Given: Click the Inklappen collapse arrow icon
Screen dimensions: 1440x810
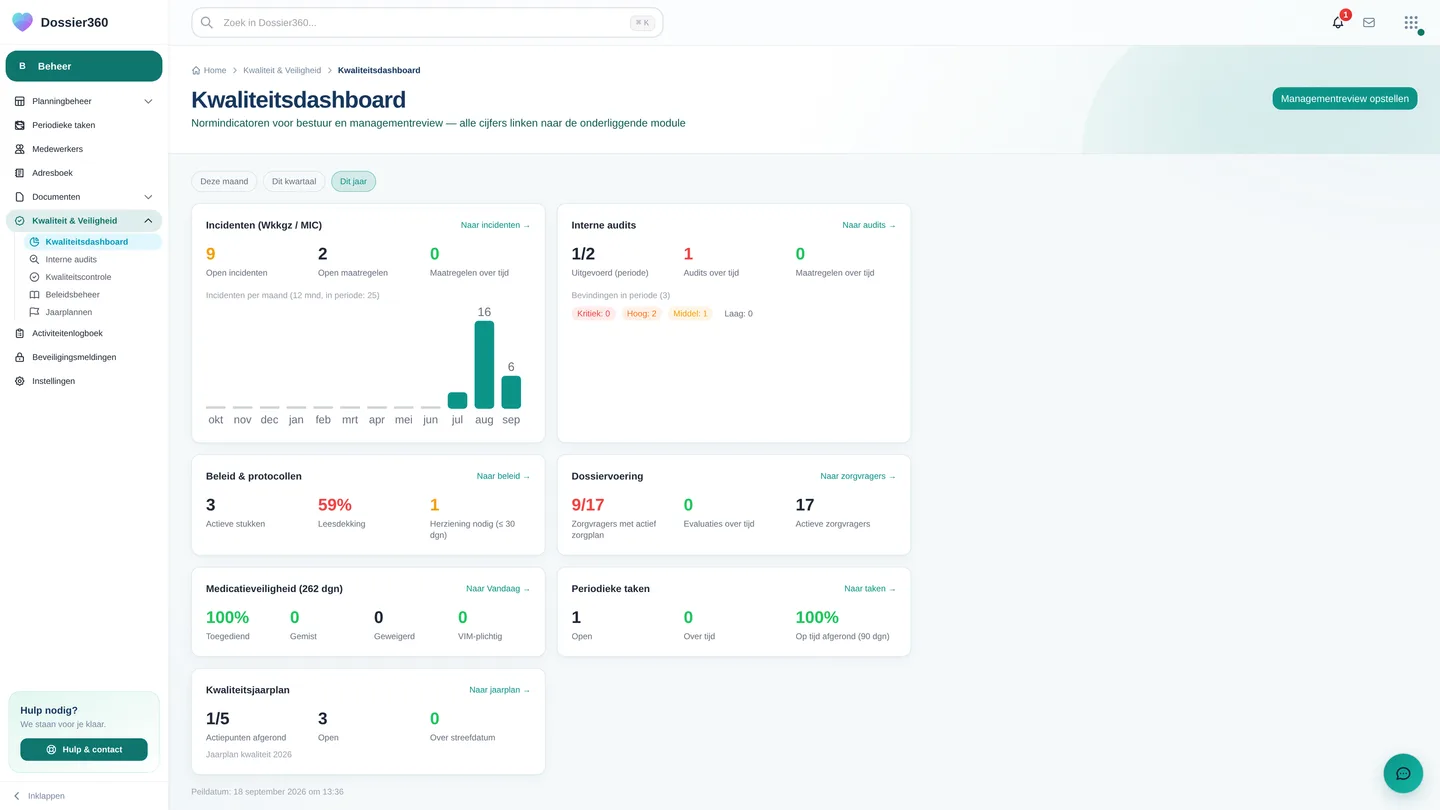Looking at the screenshot, I should (17, 796).
